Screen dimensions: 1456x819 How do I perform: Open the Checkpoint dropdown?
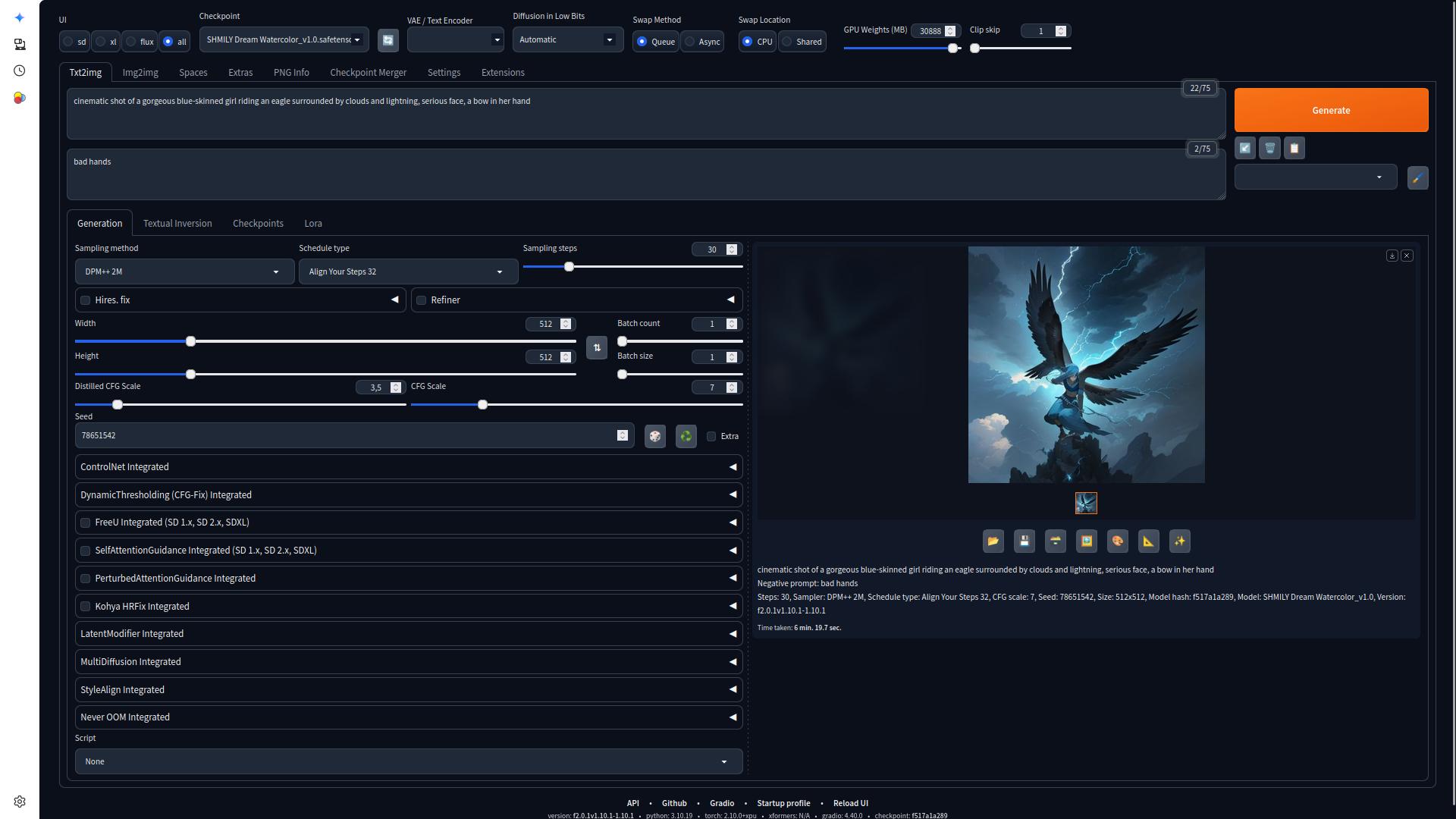(x=284, y=40)
